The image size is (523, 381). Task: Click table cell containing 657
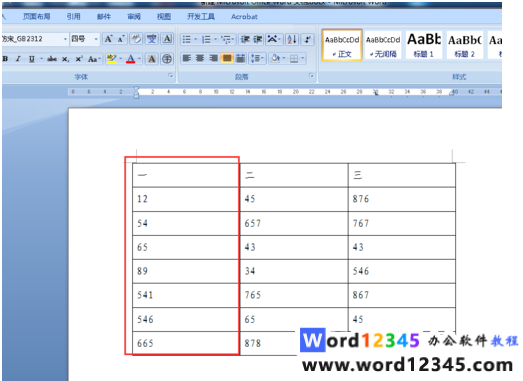click(x=294, y=223)
